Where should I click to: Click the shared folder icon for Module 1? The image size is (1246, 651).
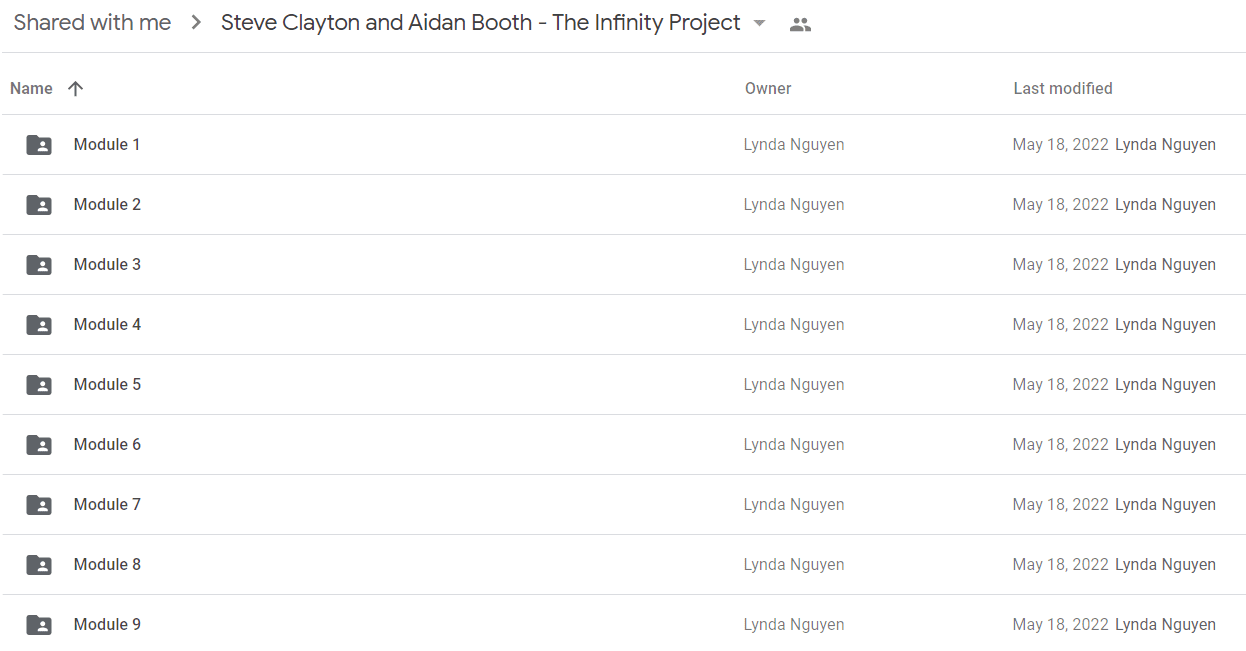click(x=38, y=145)
